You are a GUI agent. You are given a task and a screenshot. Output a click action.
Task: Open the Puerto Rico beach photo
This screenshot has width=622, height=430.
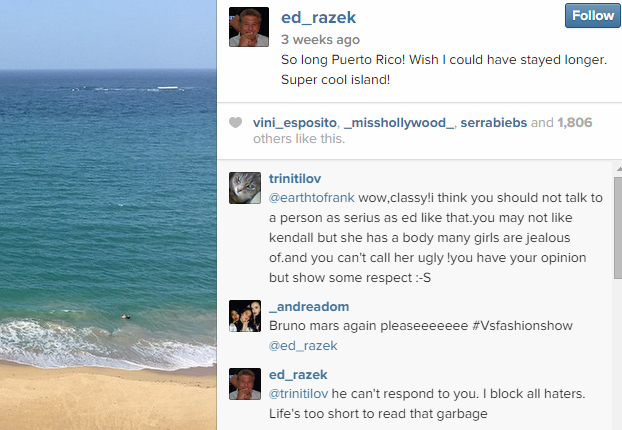tap(108, 215)
